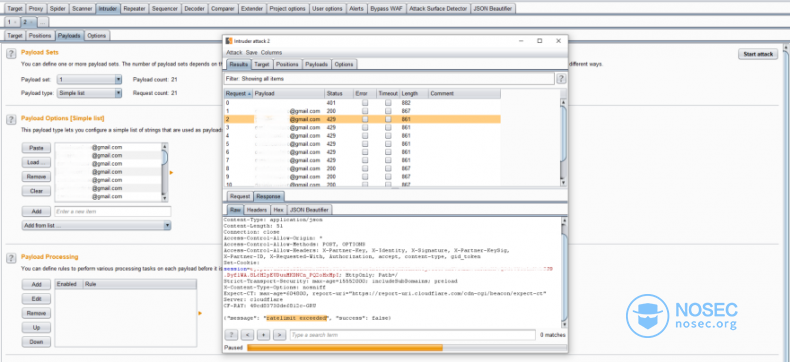Open the Attack menu in attack window
790x362 pixels.
click(x=234, y=52)
